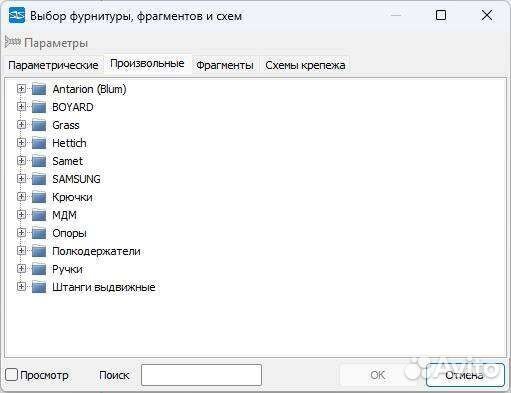Enable the Просмотр checkbox
The height and width of the screenshot is (393, 511).
(11, 374)
